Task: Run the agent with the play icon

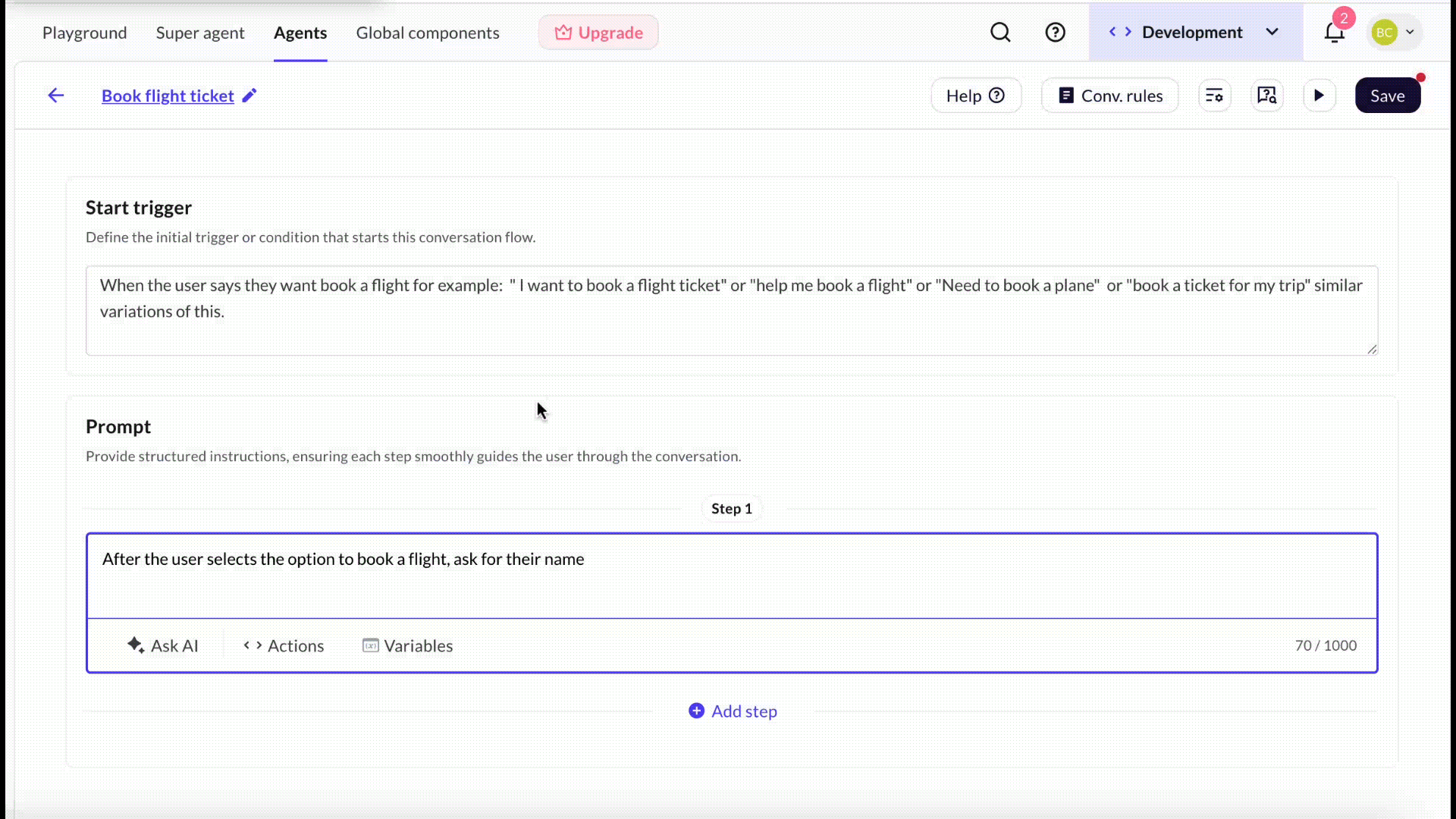Action: [x=1319, y=95]
